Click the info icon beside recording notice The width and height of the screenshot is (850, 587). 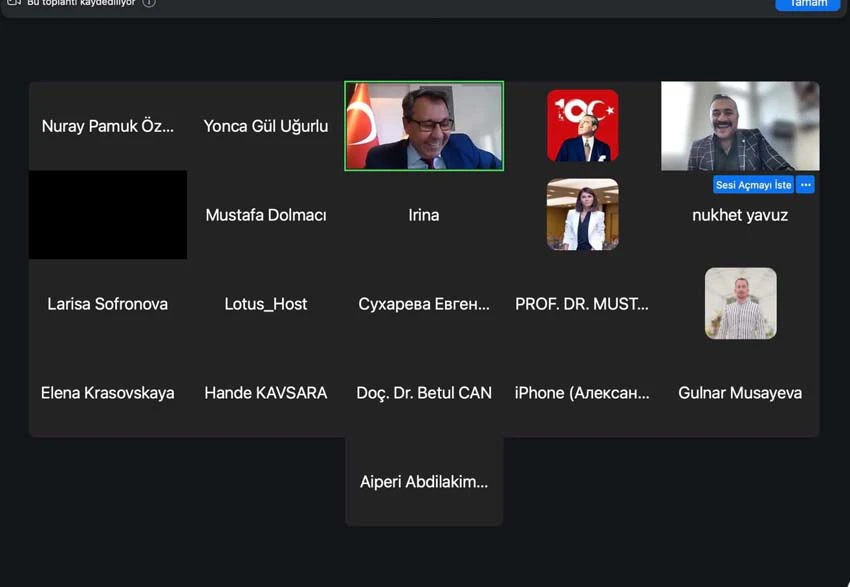[149, 3]
